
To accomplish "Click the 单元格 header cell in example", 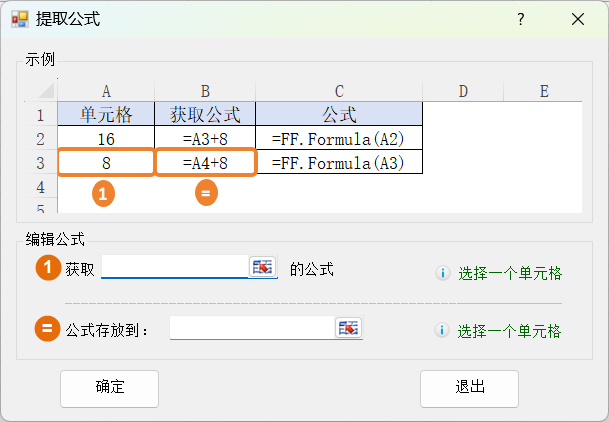I will 106,114.
